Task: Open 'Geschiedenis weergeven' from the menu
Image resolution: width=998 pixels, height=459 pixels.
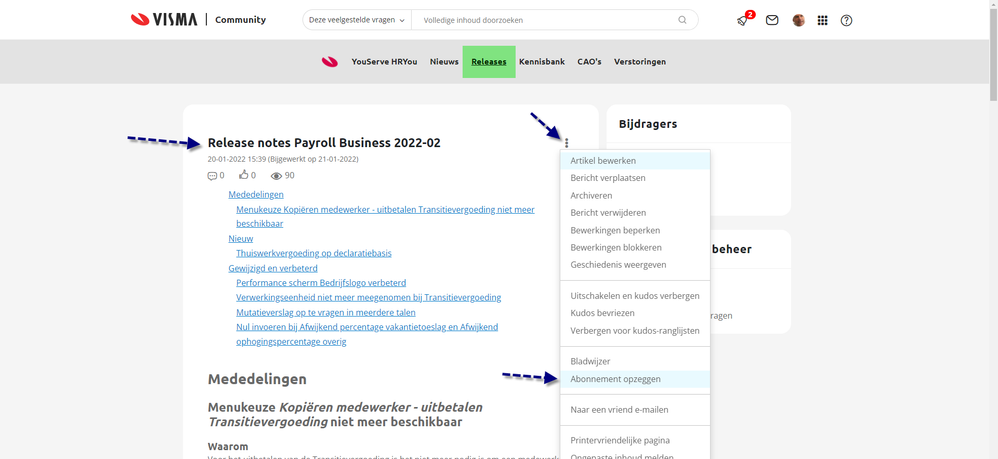Action: tap(635, 265)
